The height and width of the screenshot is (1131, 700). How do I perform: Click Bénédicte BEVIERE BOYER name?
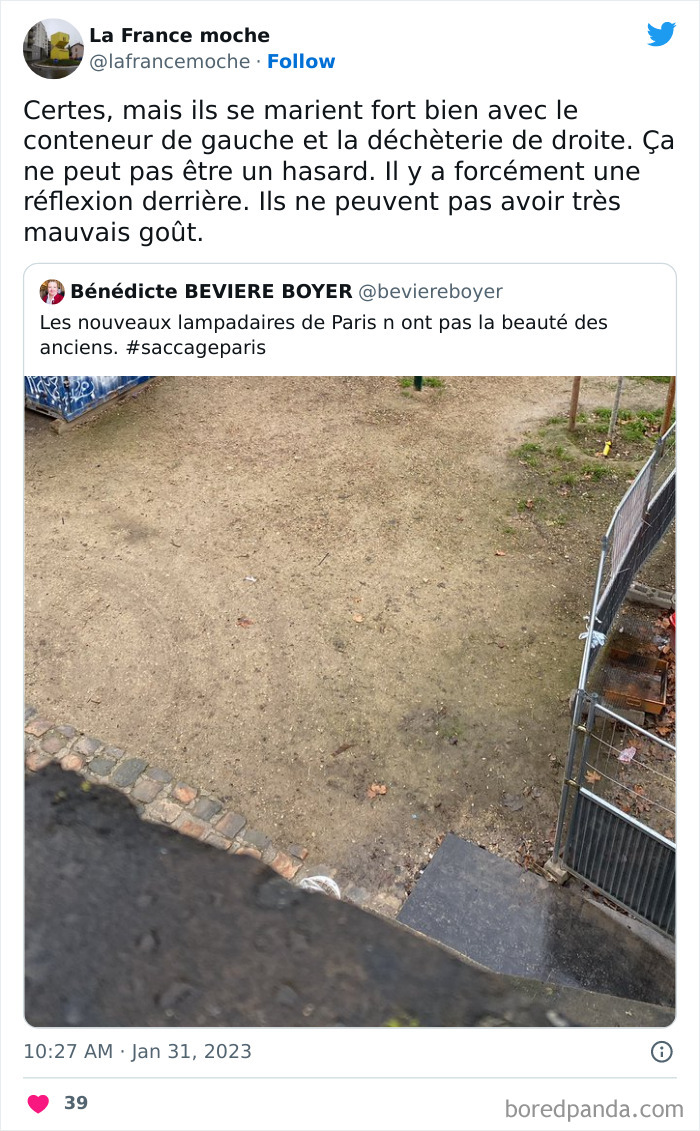coord(211,291)
